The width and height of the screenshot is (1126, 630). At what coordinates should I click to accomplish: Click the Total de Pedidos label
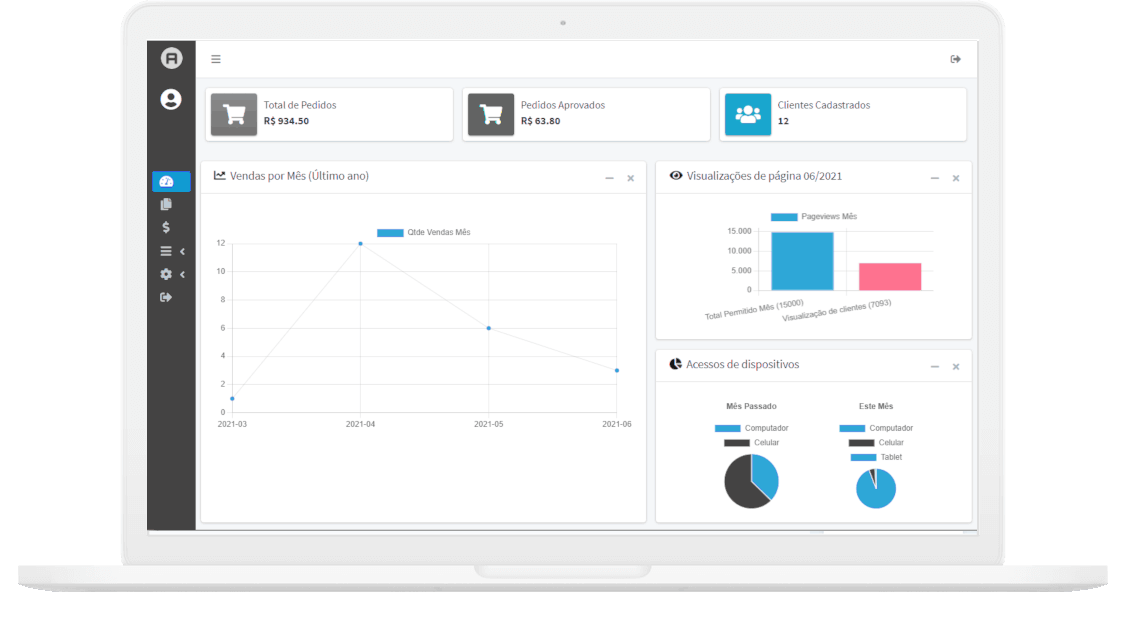point(299,105)
